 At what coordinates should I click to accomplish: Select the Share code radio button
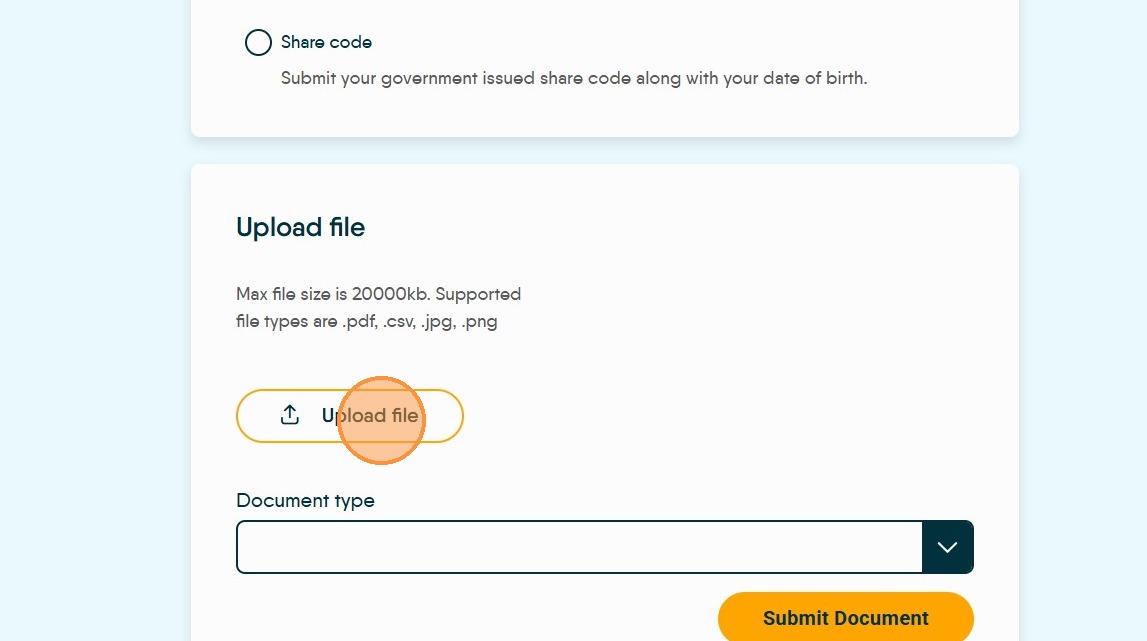coord(258,43)
